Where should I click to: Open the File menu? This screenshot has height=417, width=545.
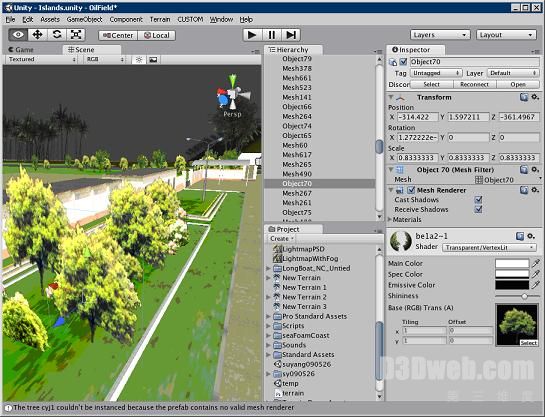[10, 19]
